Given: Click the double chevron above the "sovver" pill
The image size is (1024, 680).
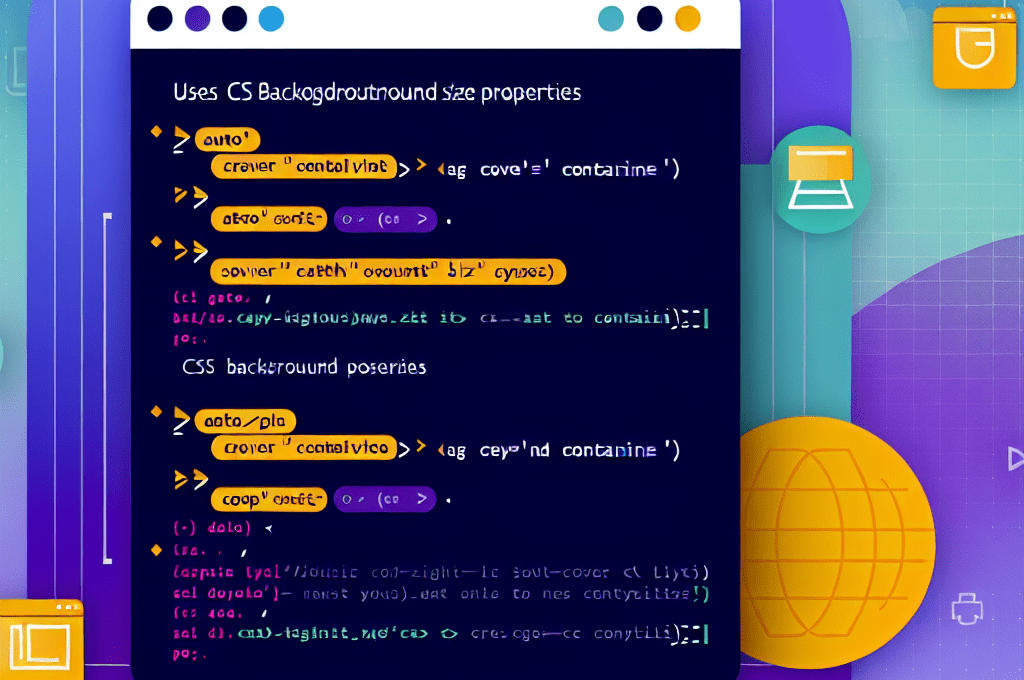Looking at the screenshot, I should tap(191, 251).
